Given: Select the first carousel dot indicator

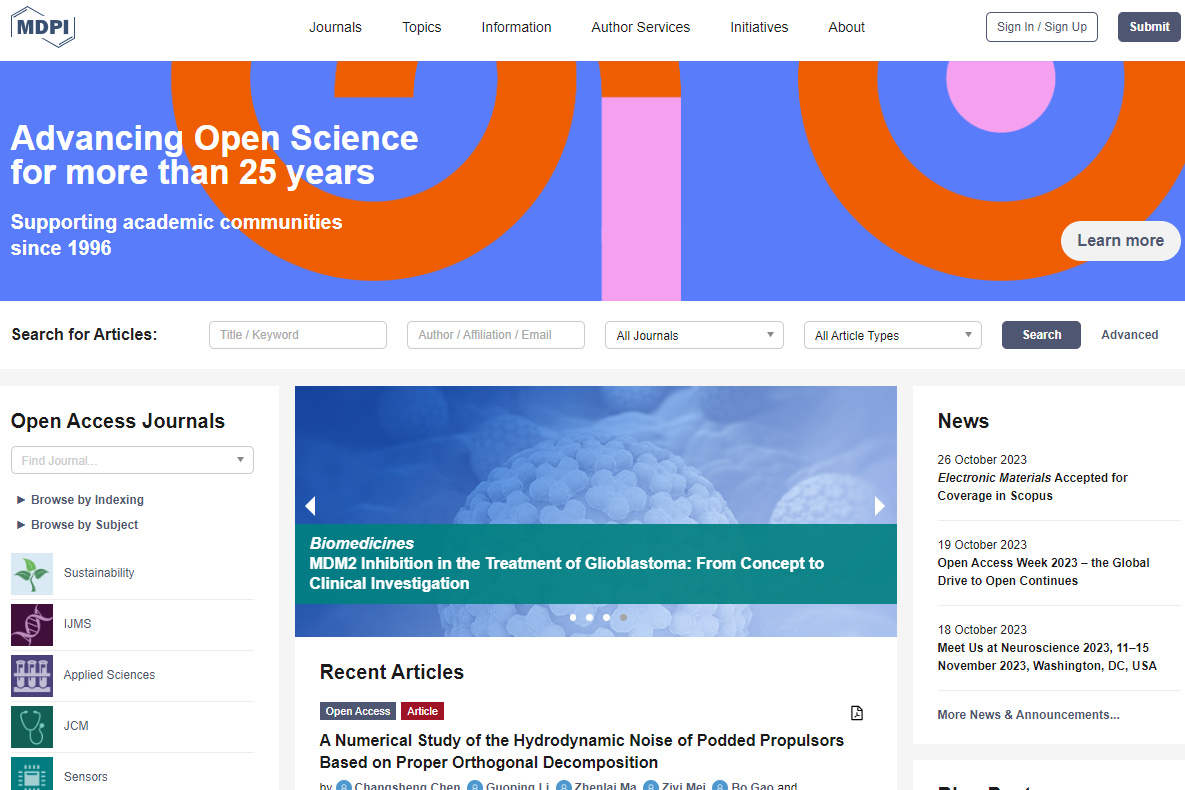Looking at the screenshot, I should click(573, 618).
